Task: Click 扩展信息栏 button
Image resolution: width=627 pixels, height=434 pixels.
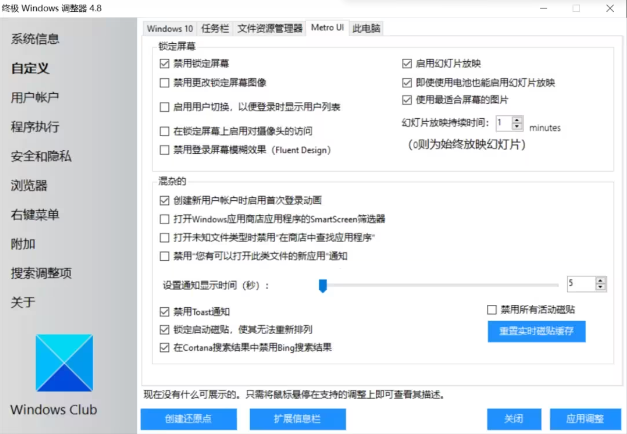Action: (298, 419)
